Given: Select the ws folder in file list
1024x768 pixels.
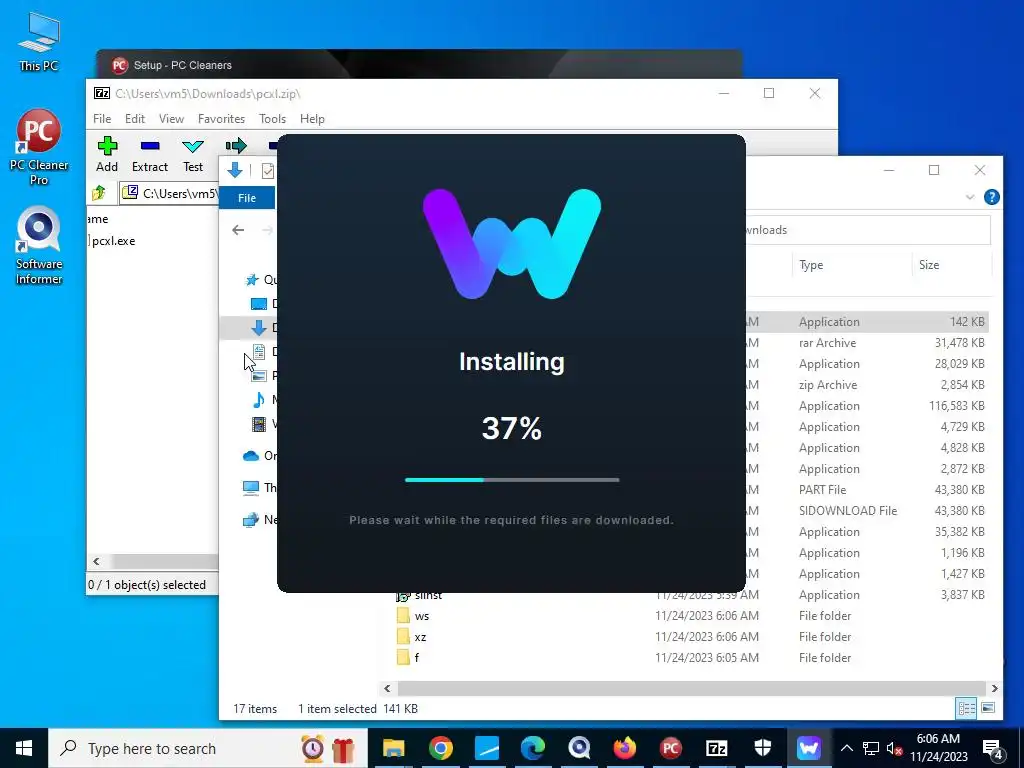Looking at the screenshot, I should pyautogui.click(x=423, y=616).
